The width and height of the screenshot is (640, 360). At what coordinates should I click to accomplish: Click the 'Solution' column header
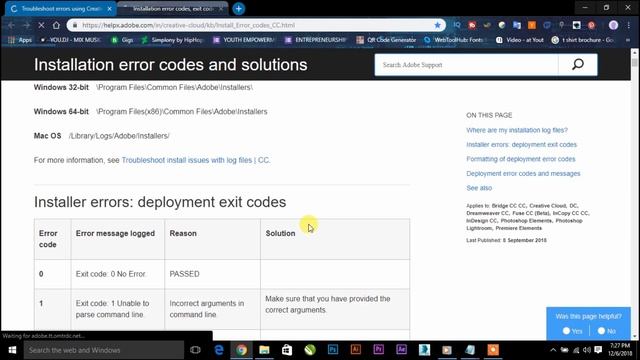tap(335, 239)
